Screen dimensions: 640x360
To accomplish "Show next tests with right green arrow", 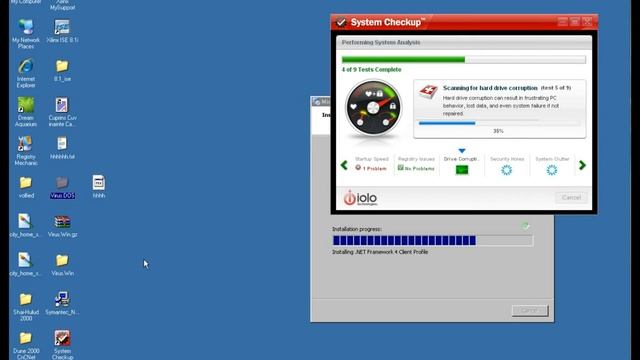I will pyautogui.click(x=582, y=165).
